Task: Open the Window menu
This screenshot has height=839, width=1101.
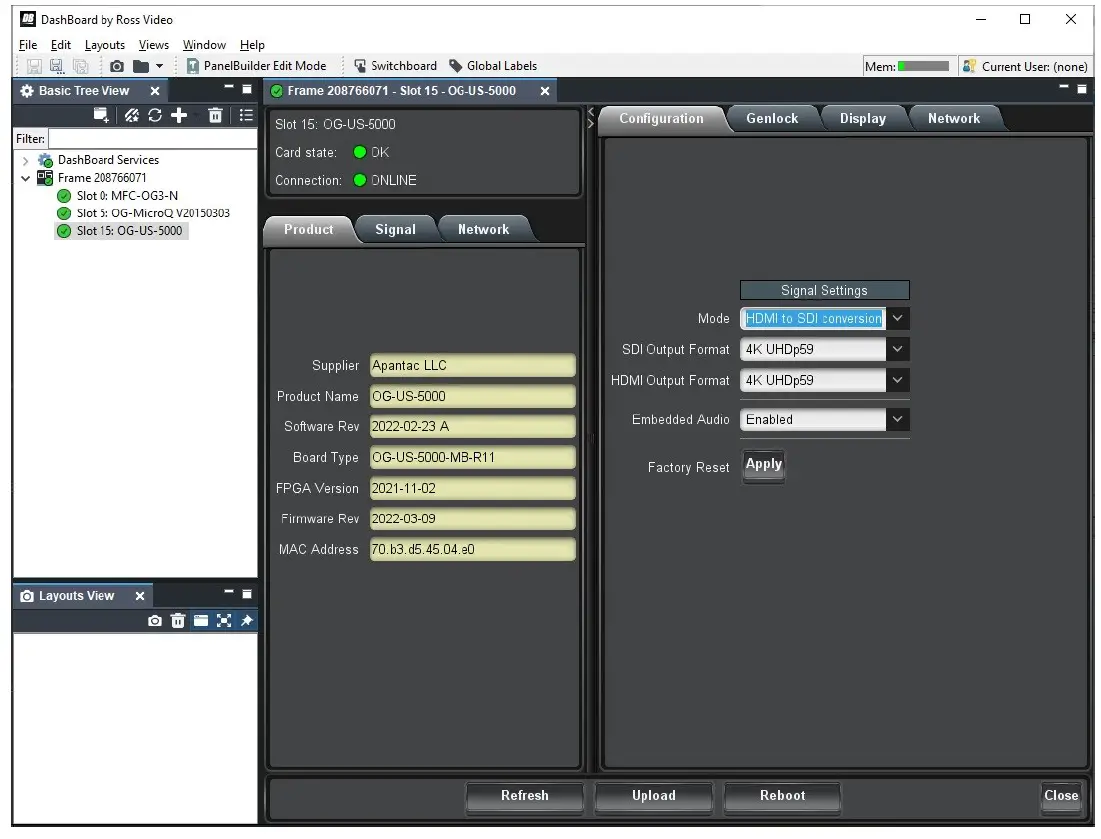Action: click(204, 45)
